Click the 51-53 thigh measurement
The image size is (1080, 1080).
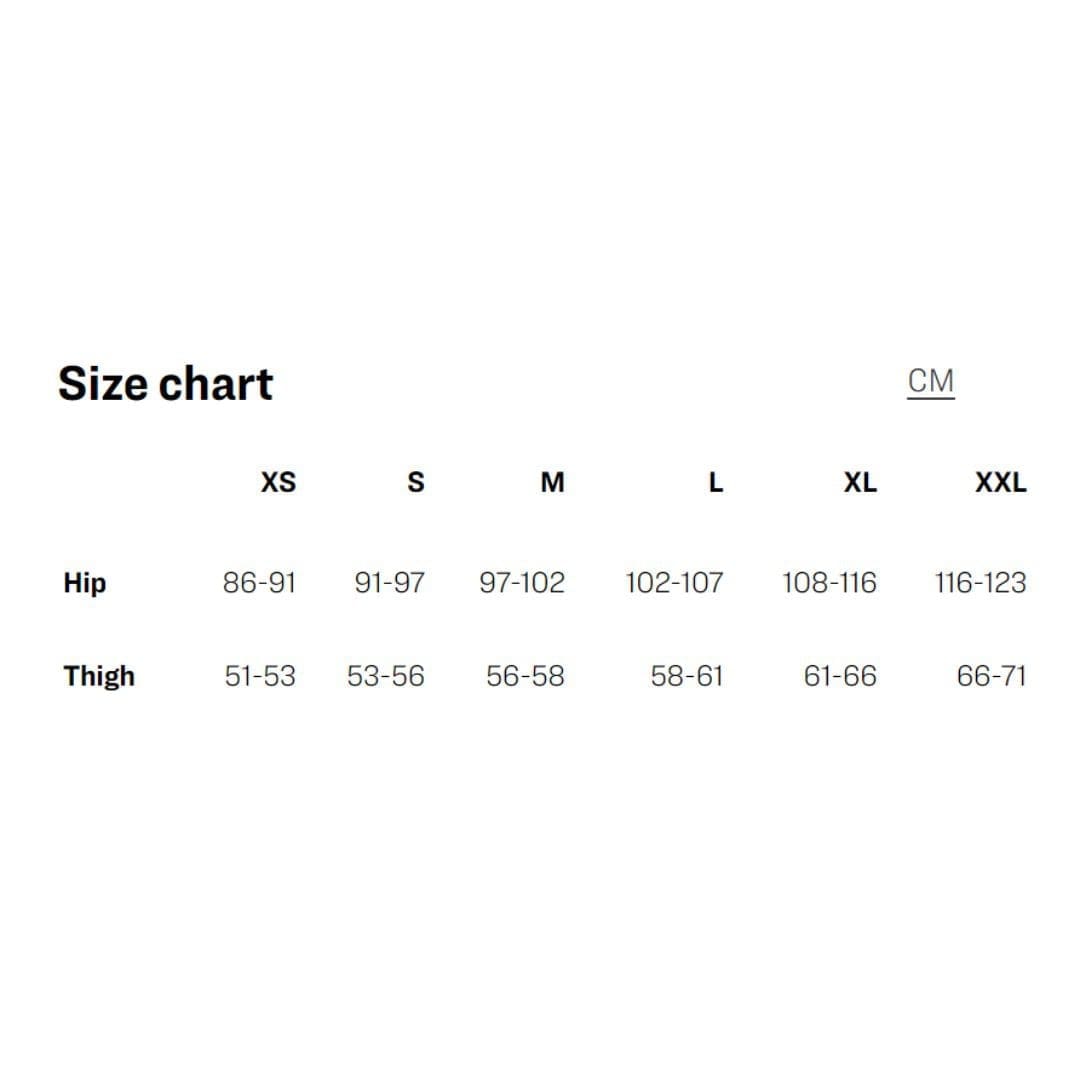(260, 677)
